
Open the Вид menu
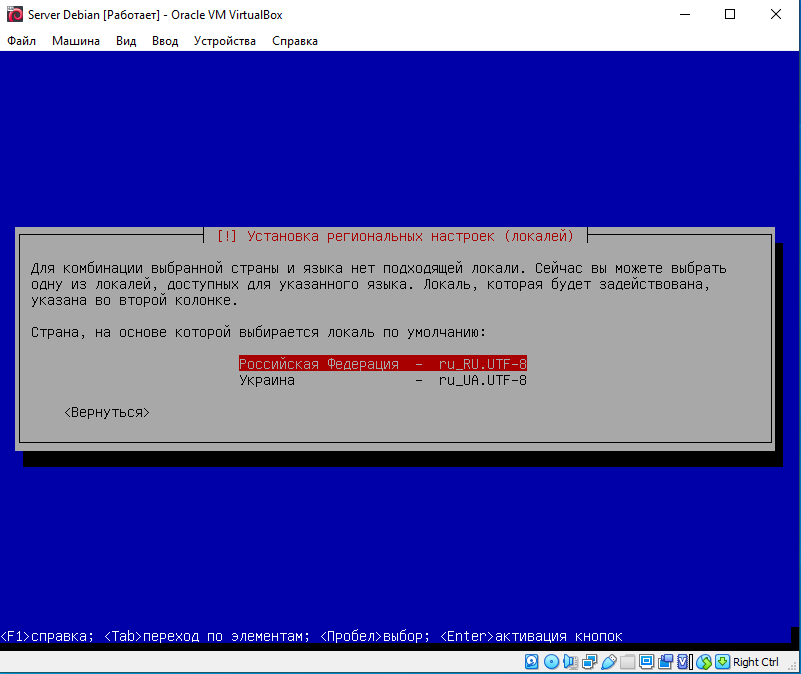(x=126, y=41)
